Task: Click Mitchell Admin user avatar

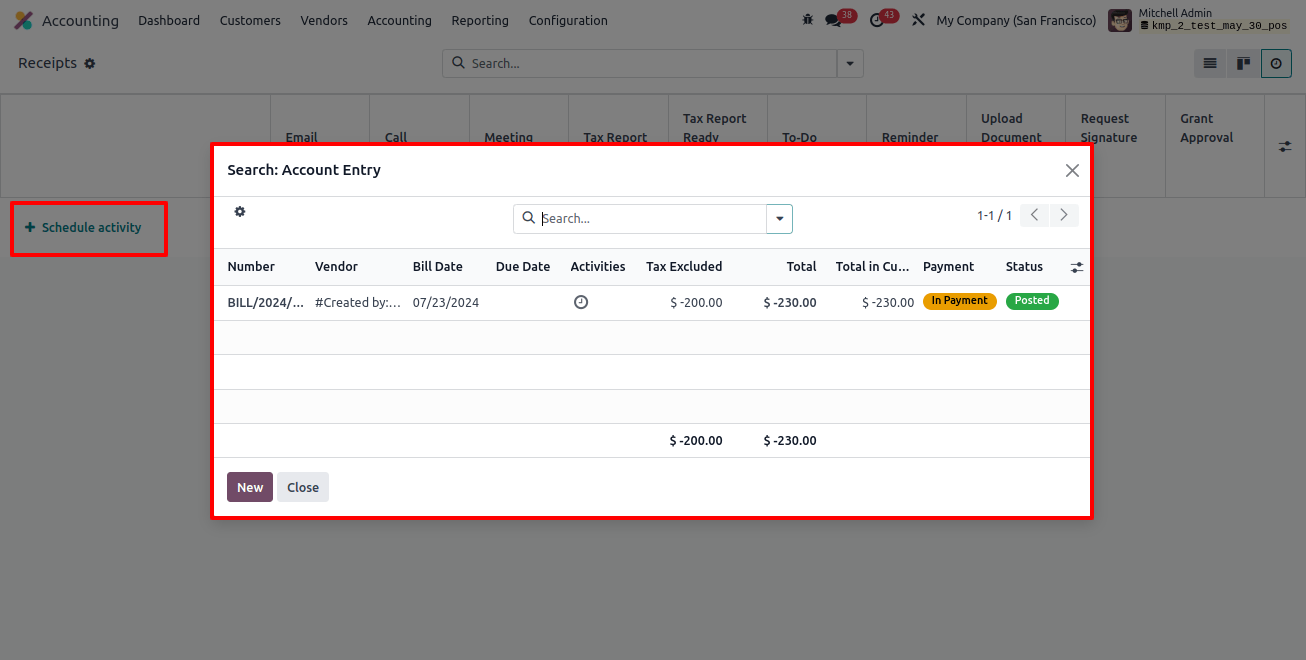Action: [x=1120, y=20]
